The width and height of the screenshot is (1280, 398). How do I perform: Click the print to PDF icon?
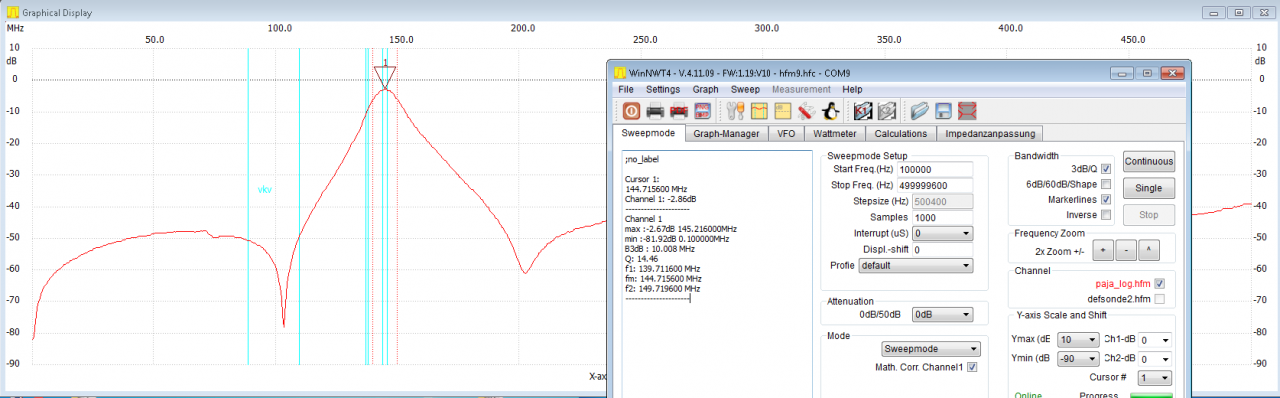[x=678, y=111]
